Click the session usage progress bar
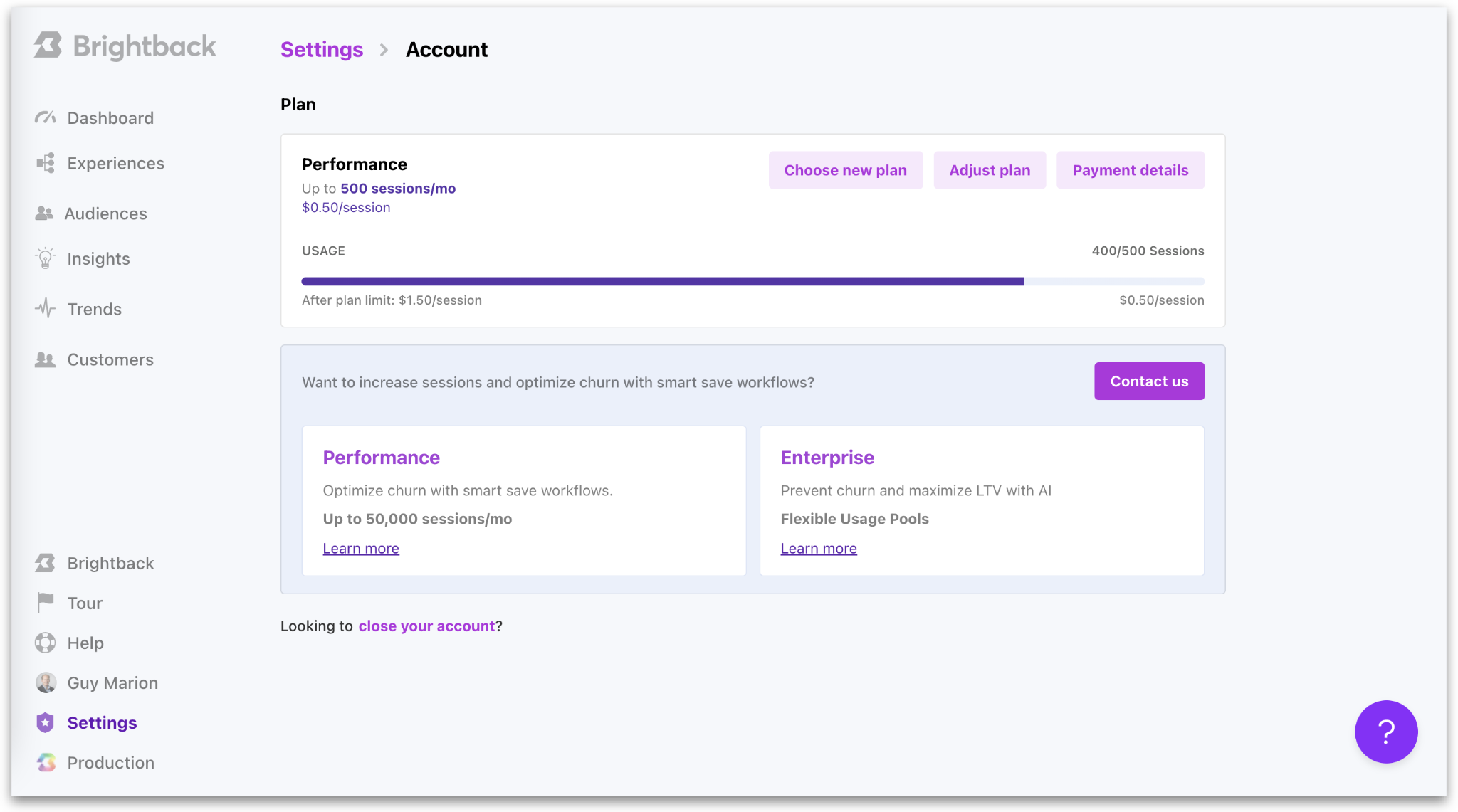 (752, 282)
